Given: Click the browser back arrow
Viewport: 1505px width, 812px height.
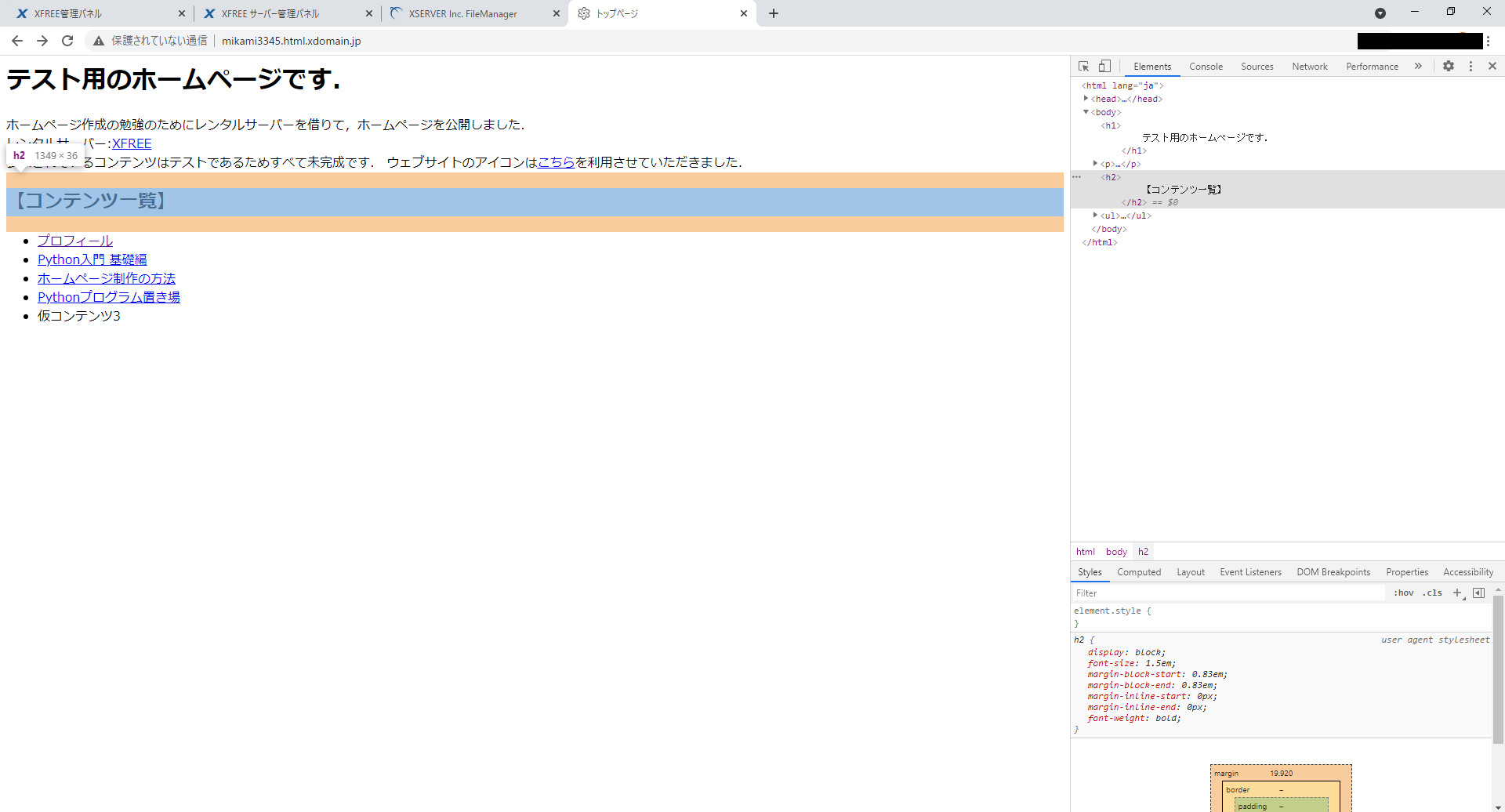Looking at the screenshot, I should (x=17, y=41).
